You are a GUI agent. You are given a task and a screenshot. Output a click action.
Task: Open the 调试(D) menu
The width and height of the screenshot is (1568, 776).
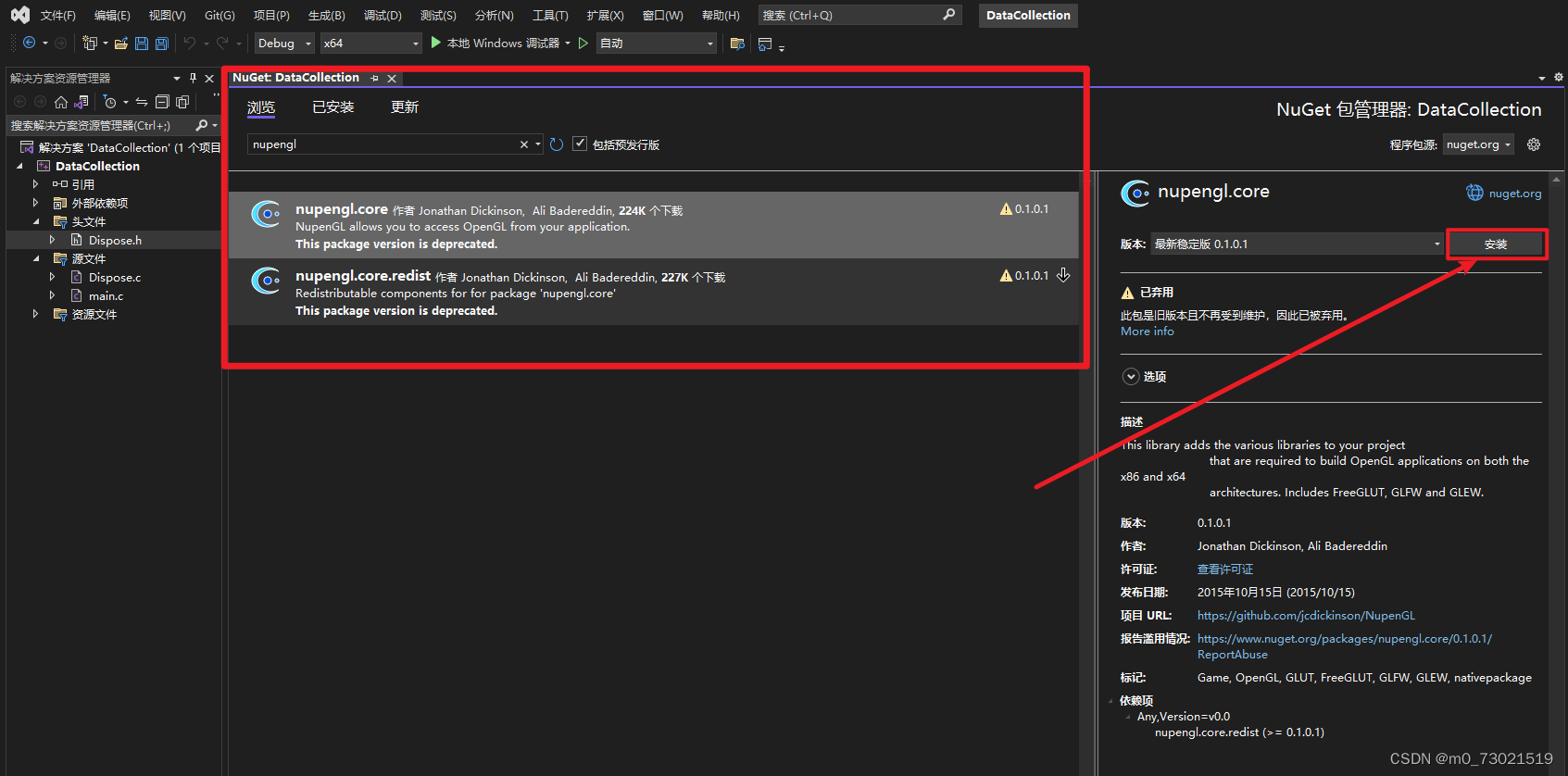383,16
